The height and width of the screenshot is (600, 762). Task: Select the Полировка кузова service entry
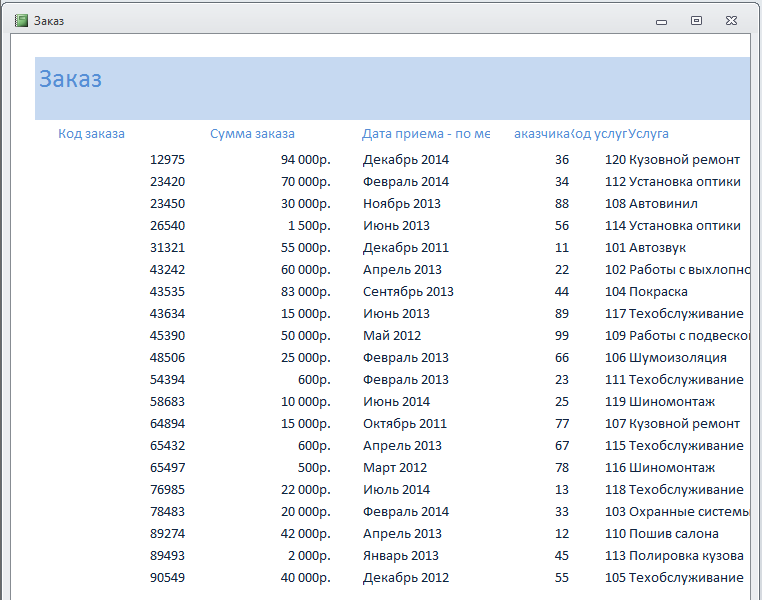coord(686,556)
